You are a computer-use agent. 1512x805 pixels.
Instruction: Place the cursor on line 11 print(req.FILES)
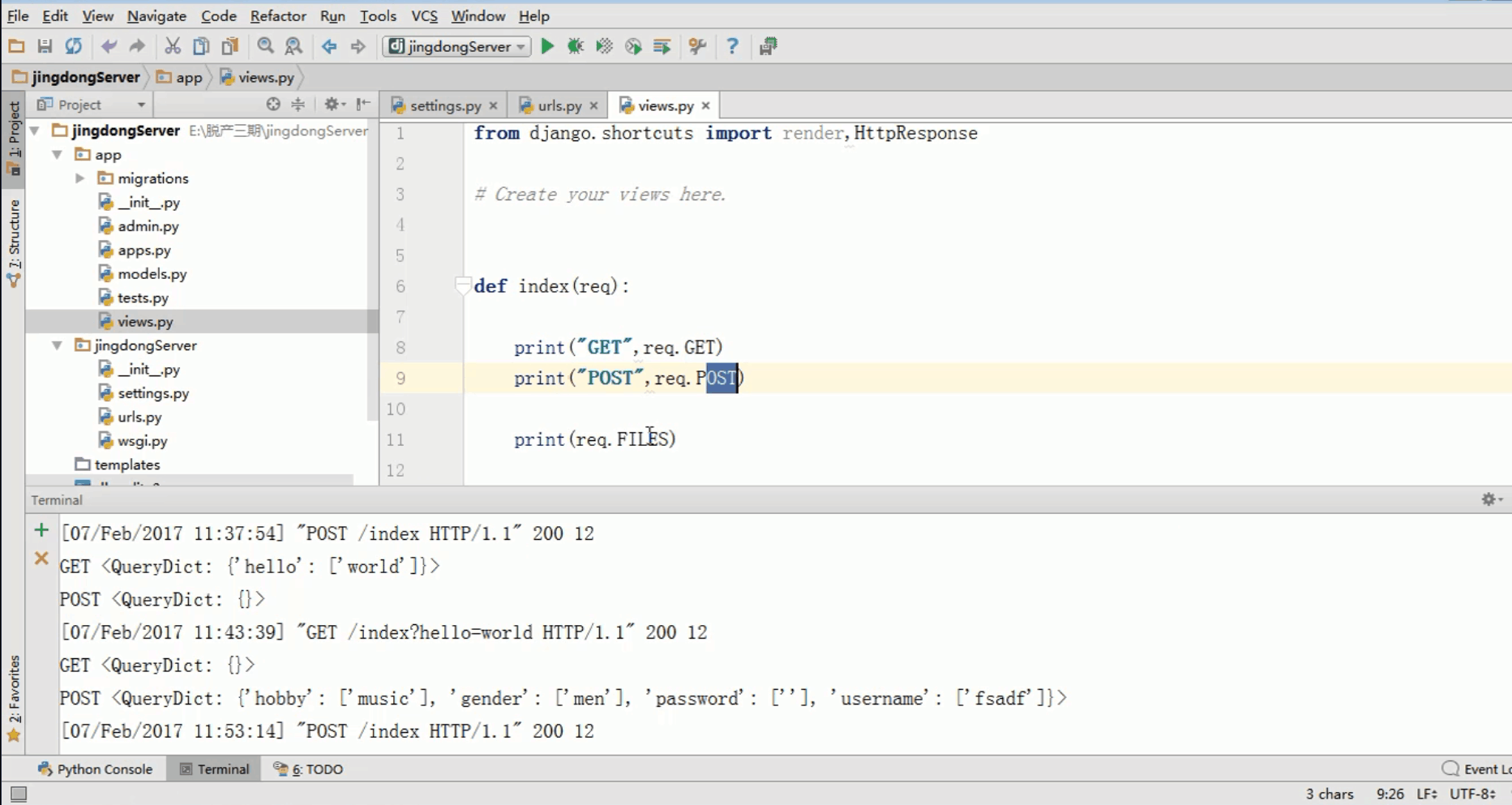click(x=595, y=439)
